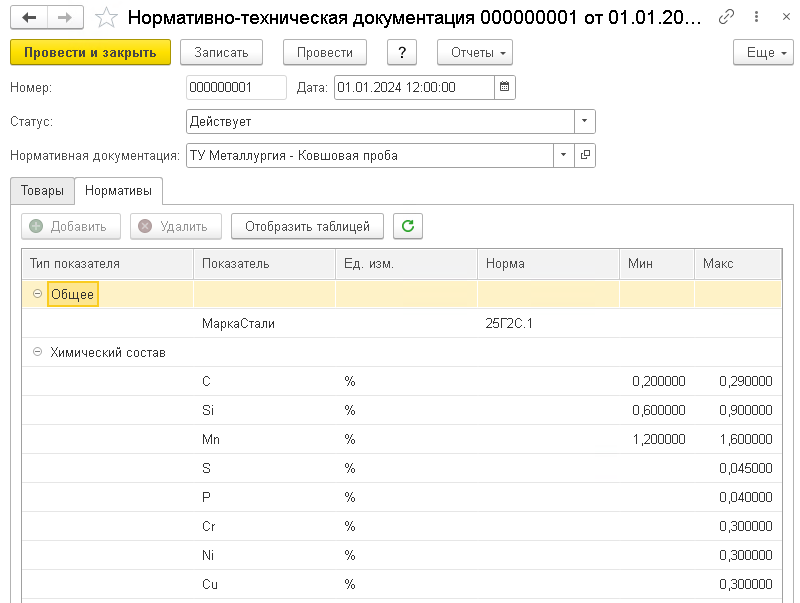The height and width of the screenshot is (603, 800).
Task: Refresh the norms table with green arrow
Action: 407,226
